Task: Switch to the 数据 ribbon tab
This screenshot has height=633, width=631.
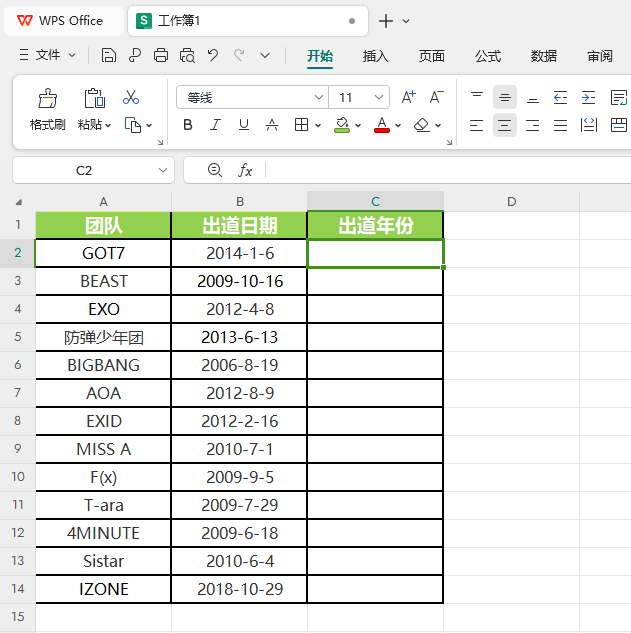Action: tap(543, 56)
